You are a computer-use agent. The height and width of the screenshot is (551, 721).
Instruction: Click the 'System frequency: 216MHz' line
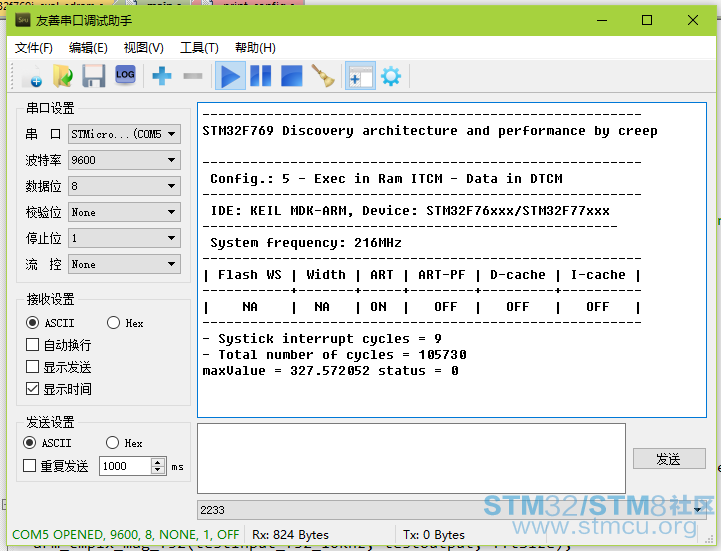[306, 243]
